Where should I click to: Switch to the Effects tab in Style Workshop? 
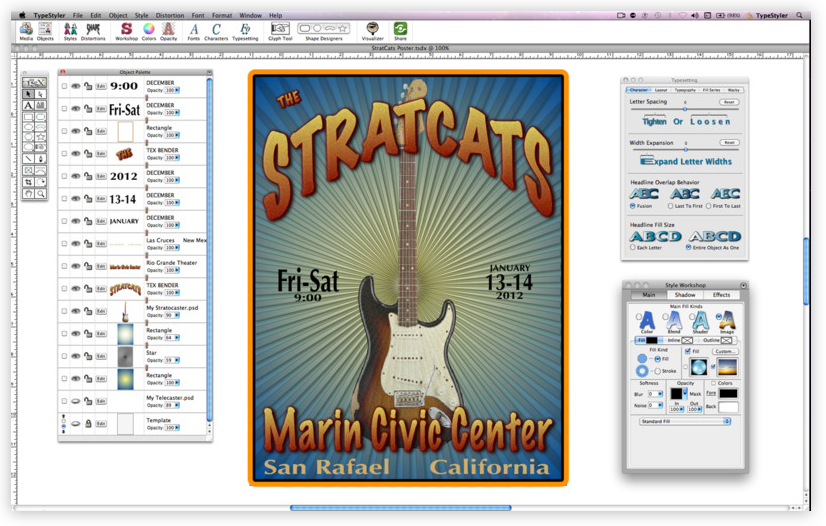(x=721, y=295)
